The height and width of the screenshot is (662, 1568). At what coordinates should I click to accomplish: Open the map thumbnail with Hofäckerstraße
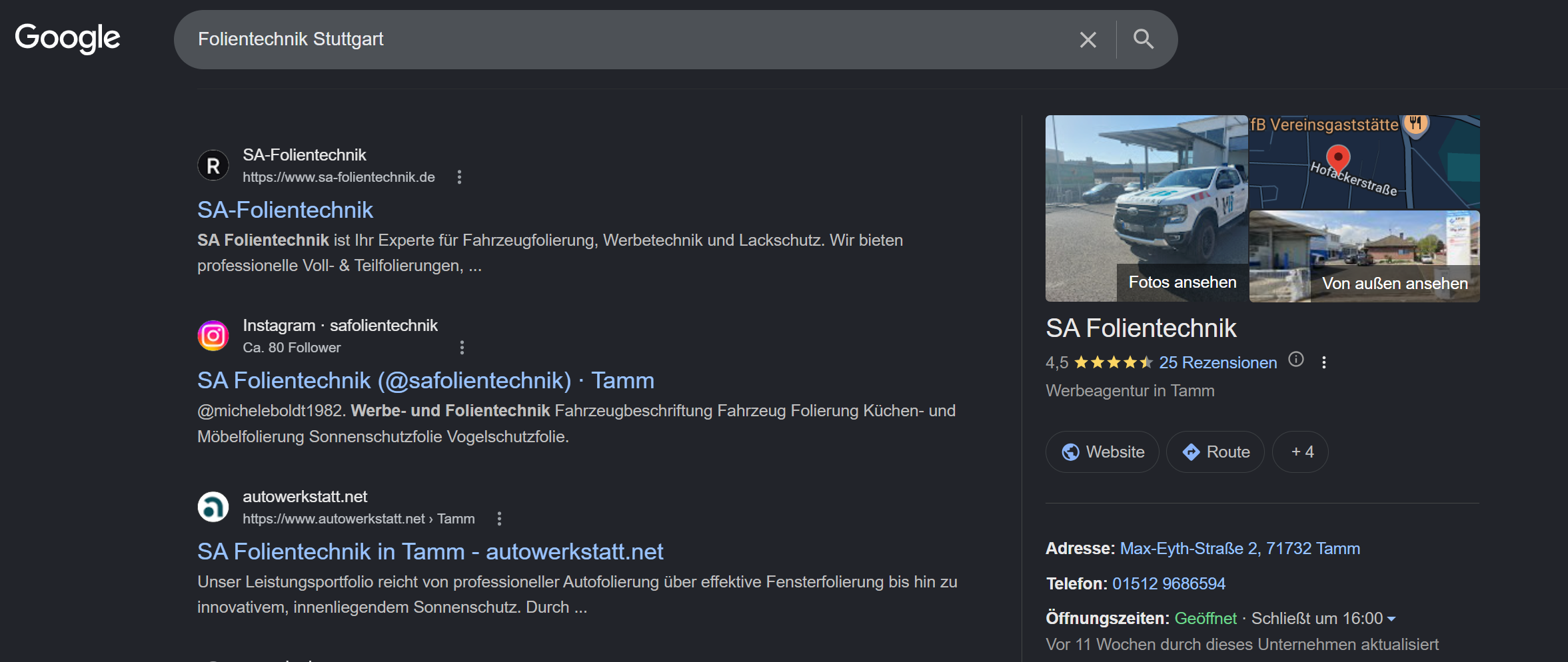pos(1364,162)
